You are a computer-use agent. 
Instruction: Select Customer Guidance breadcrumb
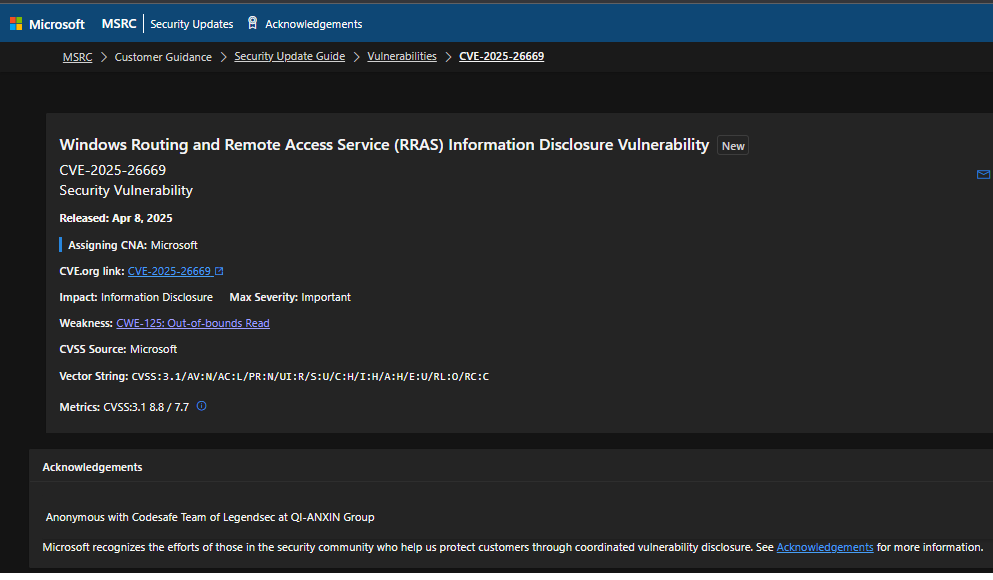pyautogui.click(x=163, y=57)
